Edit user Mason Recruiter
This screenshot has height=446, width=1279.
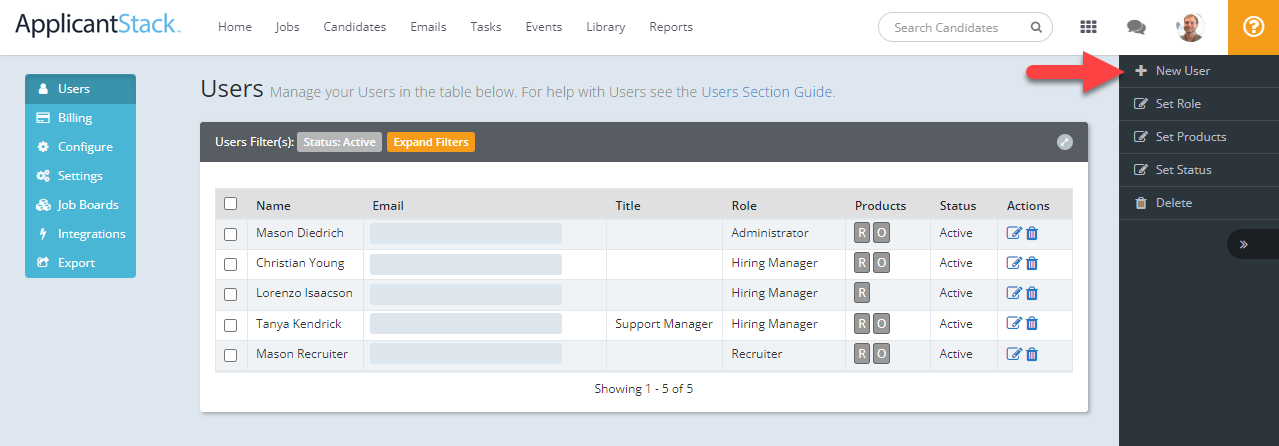1014,354
